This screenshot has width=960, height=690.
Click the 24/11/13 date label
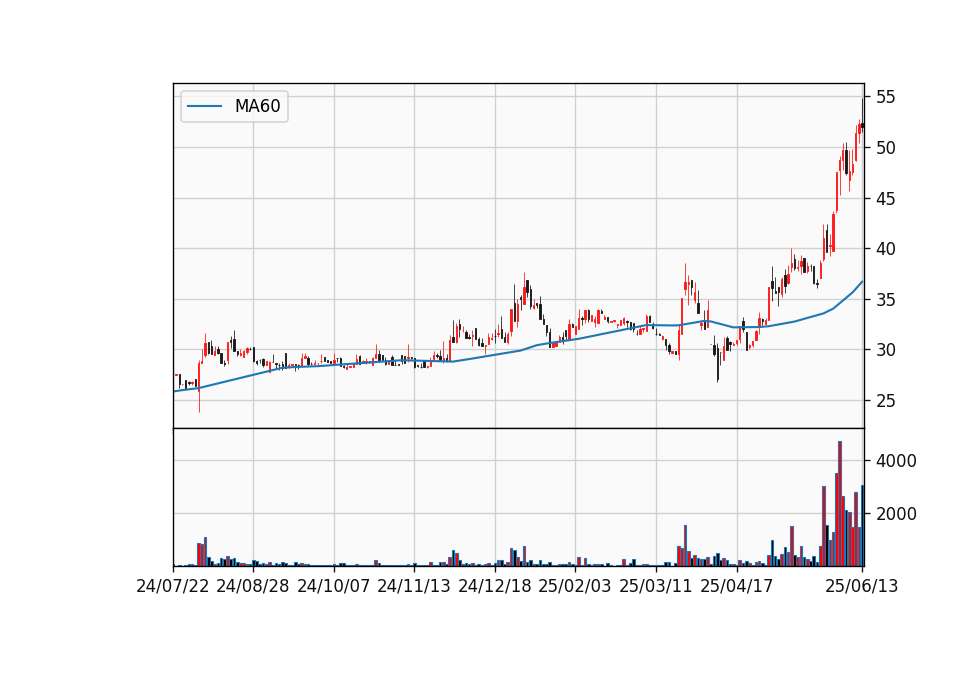coord(414,586)
